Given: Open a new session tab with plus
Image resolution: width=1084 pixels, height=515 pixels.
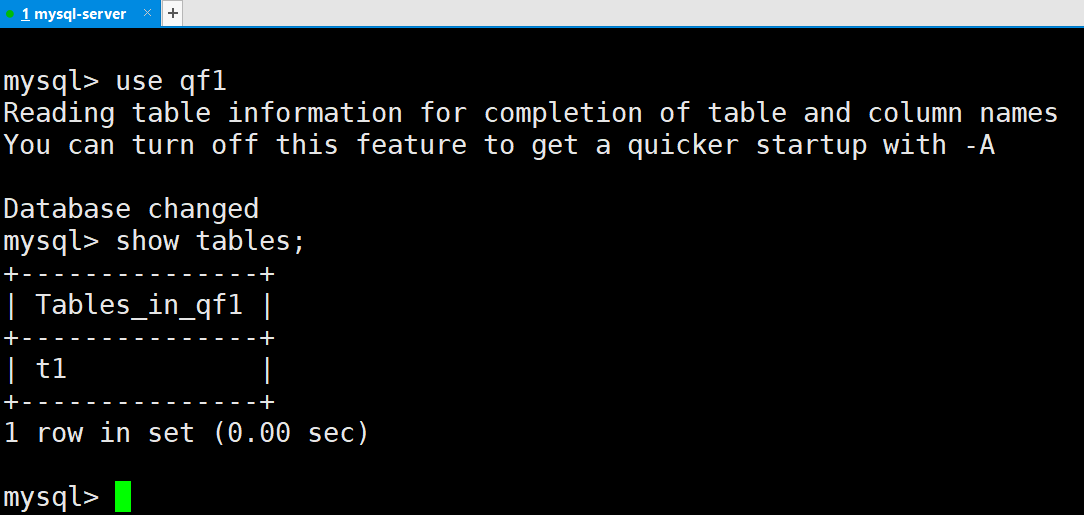Looking at the screenshot, I should pos(172,13).
